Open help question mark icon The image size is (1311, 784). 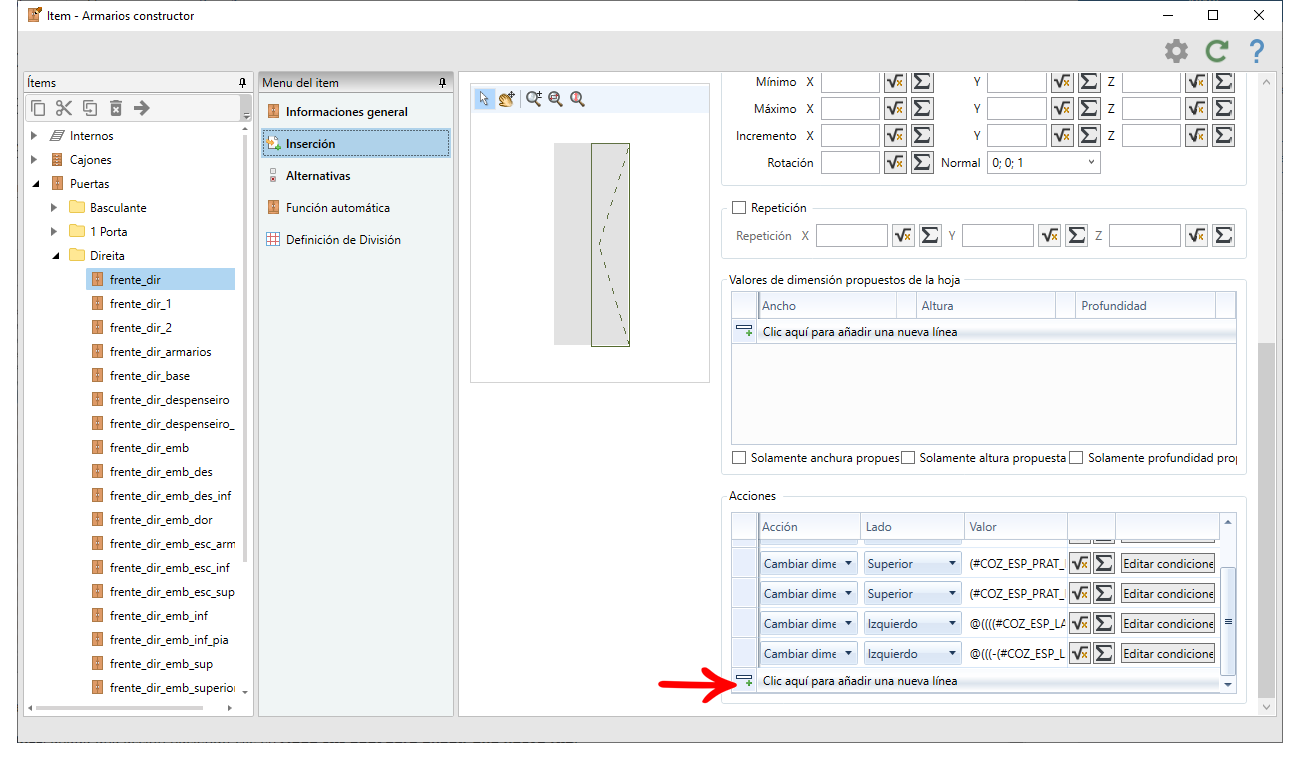tap(1257, 51)
